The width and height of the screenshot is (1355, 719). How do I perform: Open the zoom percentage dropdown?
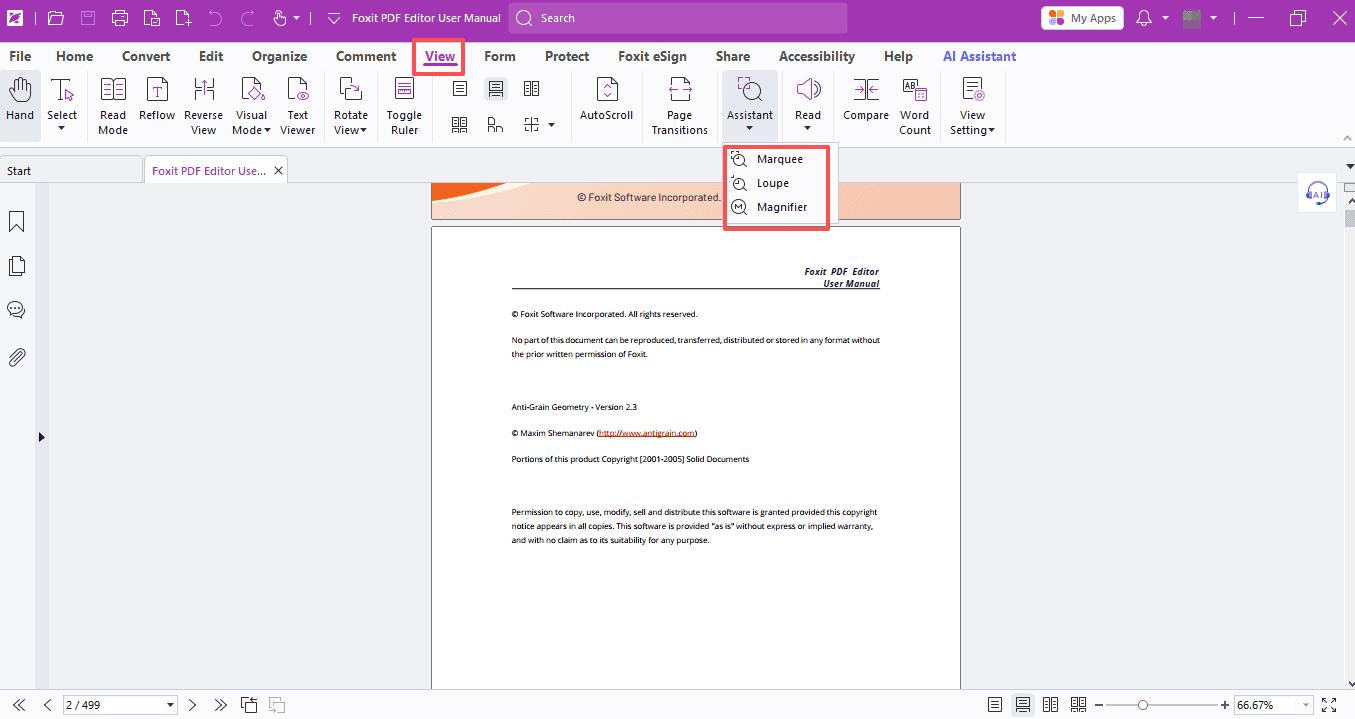[x=1304, y=705]
